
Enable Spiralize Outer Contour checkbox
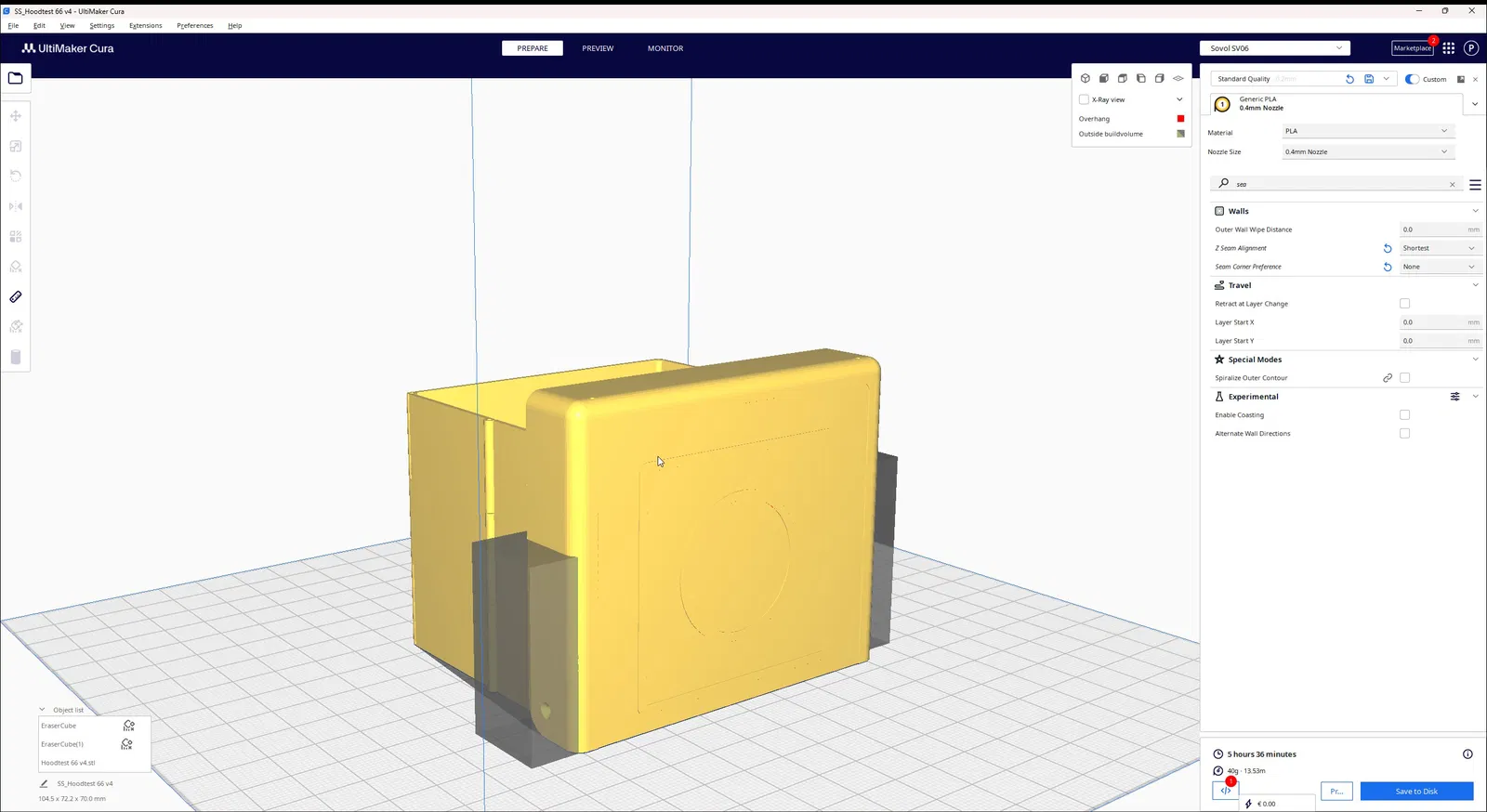coord(1404,378)
